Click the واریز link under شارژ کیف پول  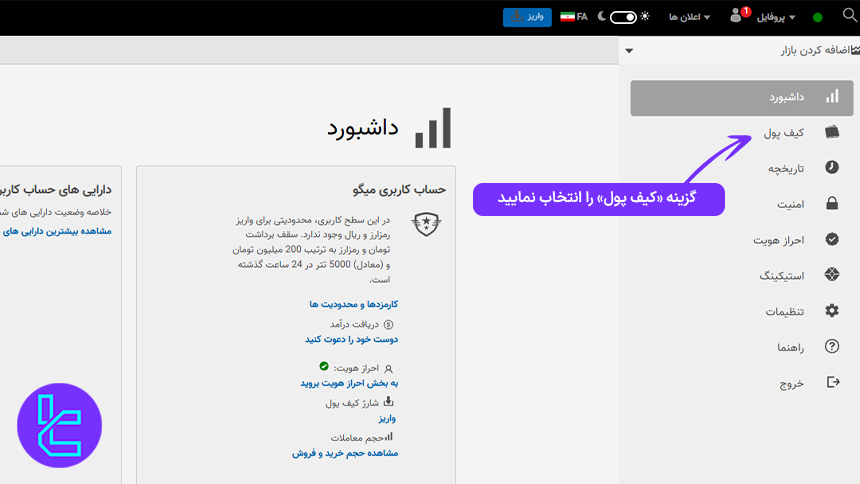(387, 418)
